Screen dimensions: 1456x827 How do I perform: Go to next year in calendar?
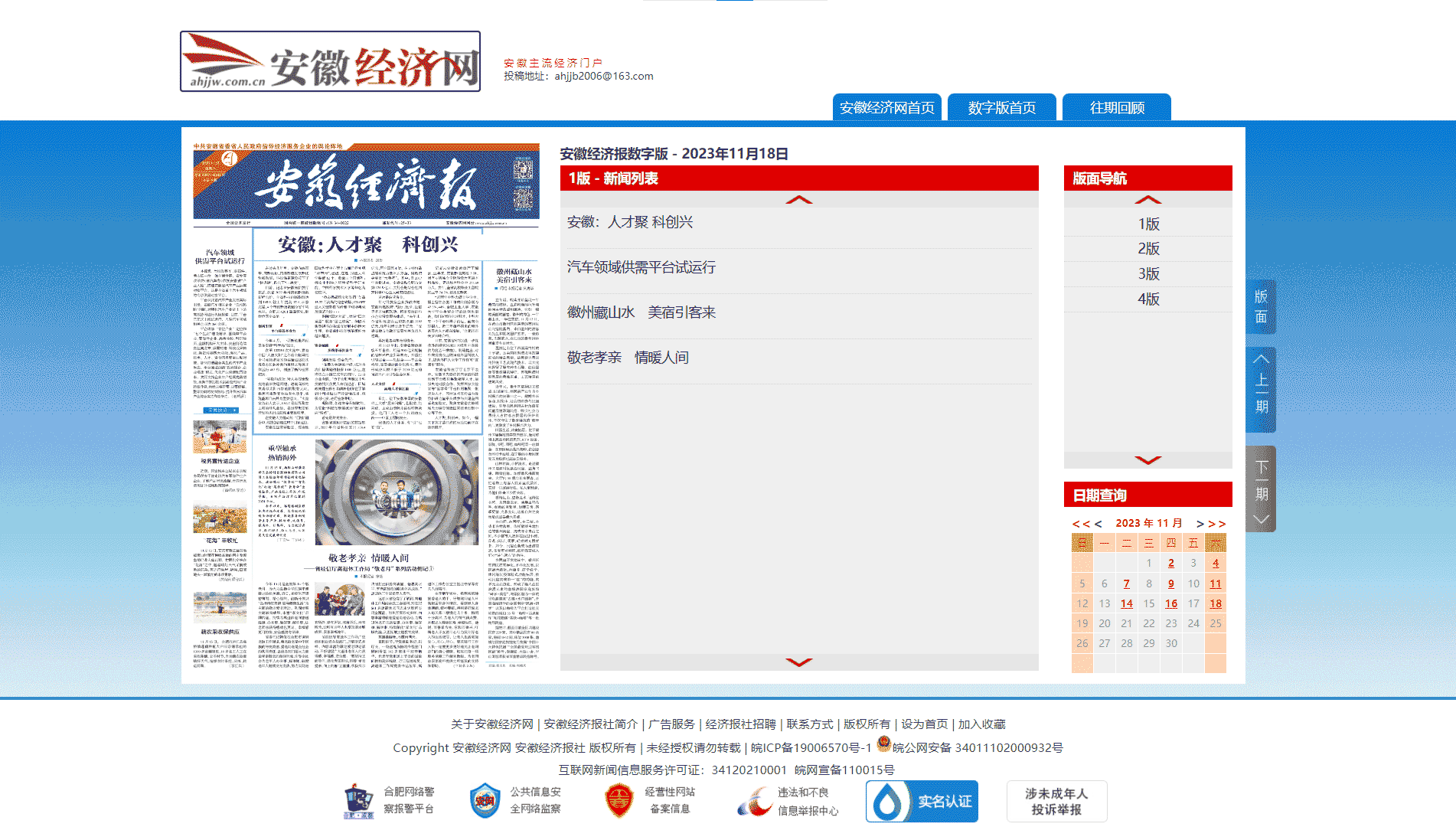(x=1217, y=524)
